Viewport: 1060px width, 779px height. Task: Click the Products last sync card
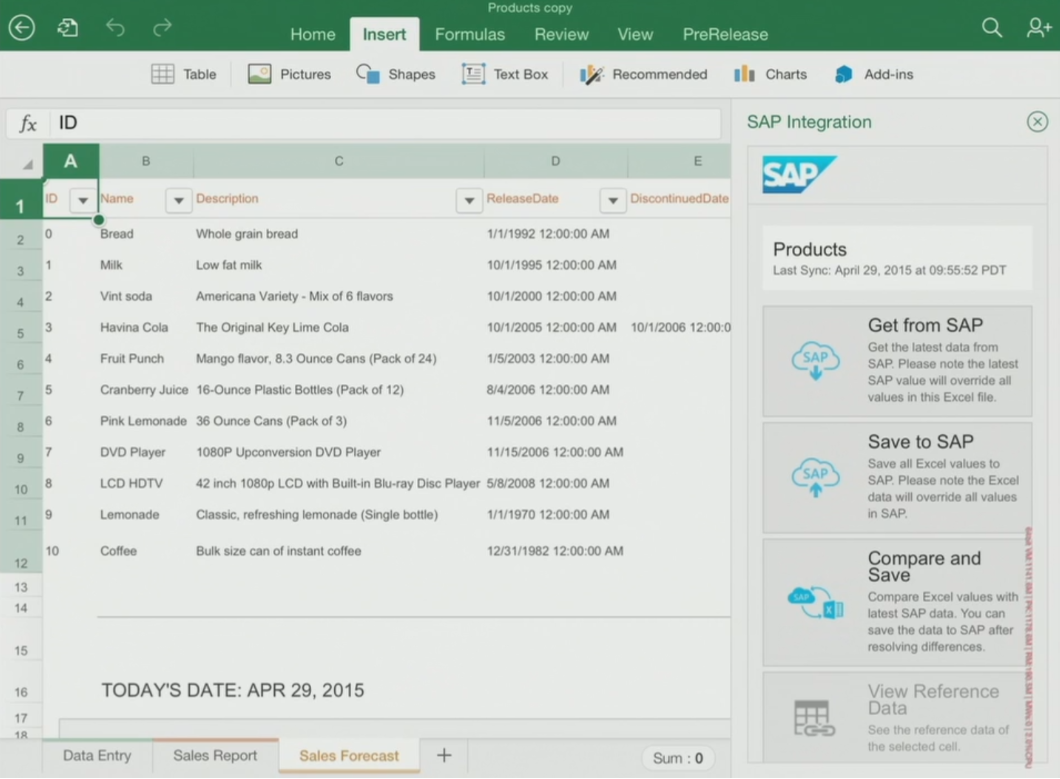coord(897,258)
